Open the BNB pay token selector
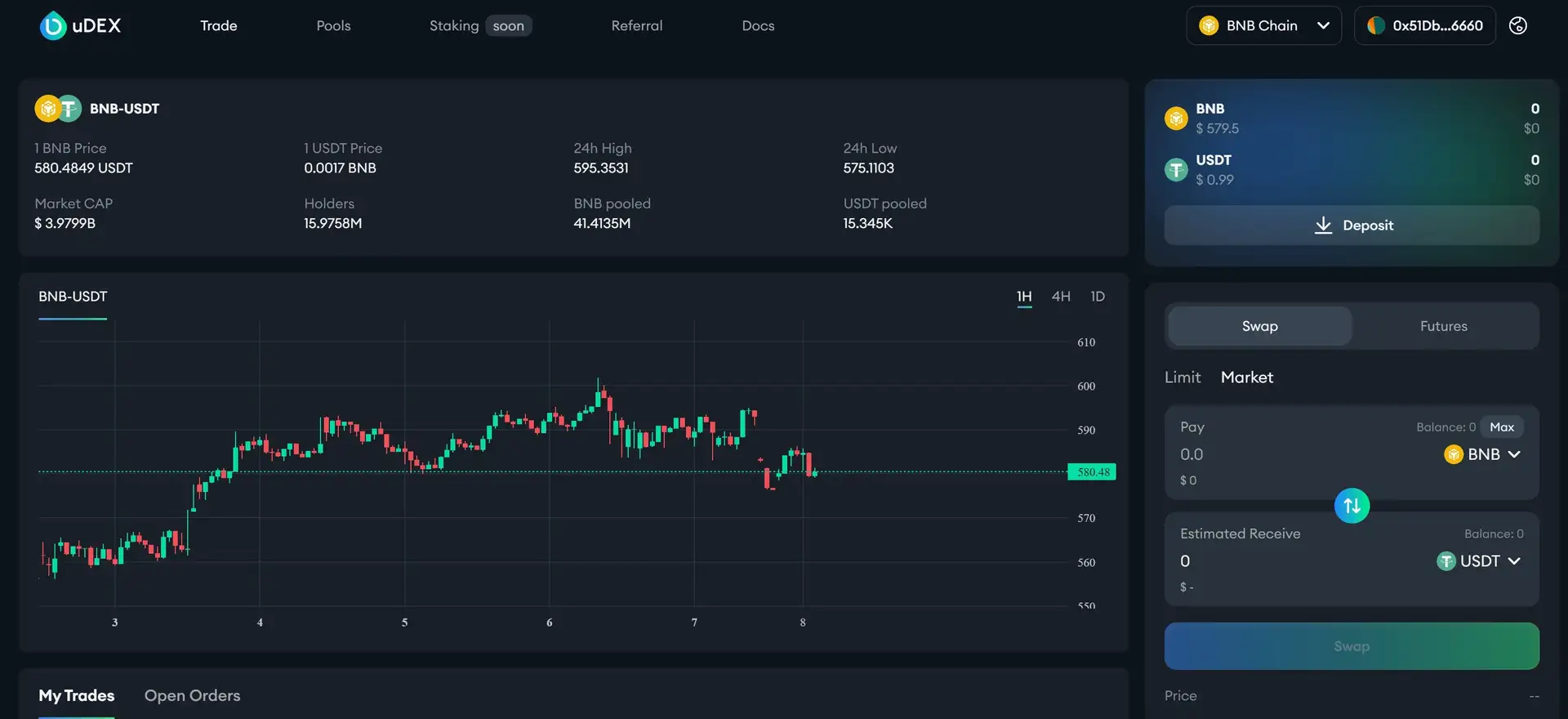 [1482, 454]
